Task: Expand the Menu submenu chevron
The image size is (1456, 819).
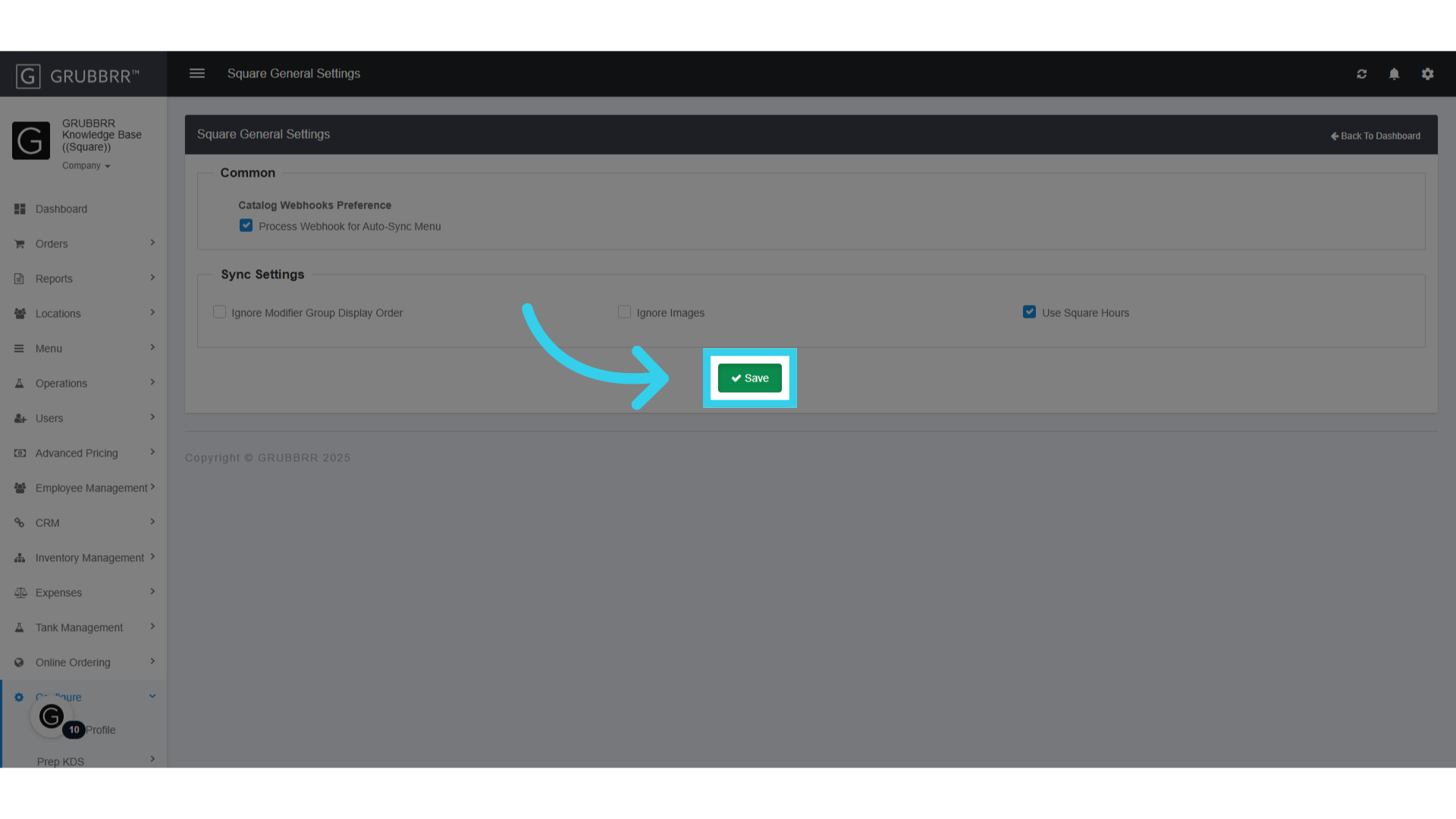Action: (152, 347)
